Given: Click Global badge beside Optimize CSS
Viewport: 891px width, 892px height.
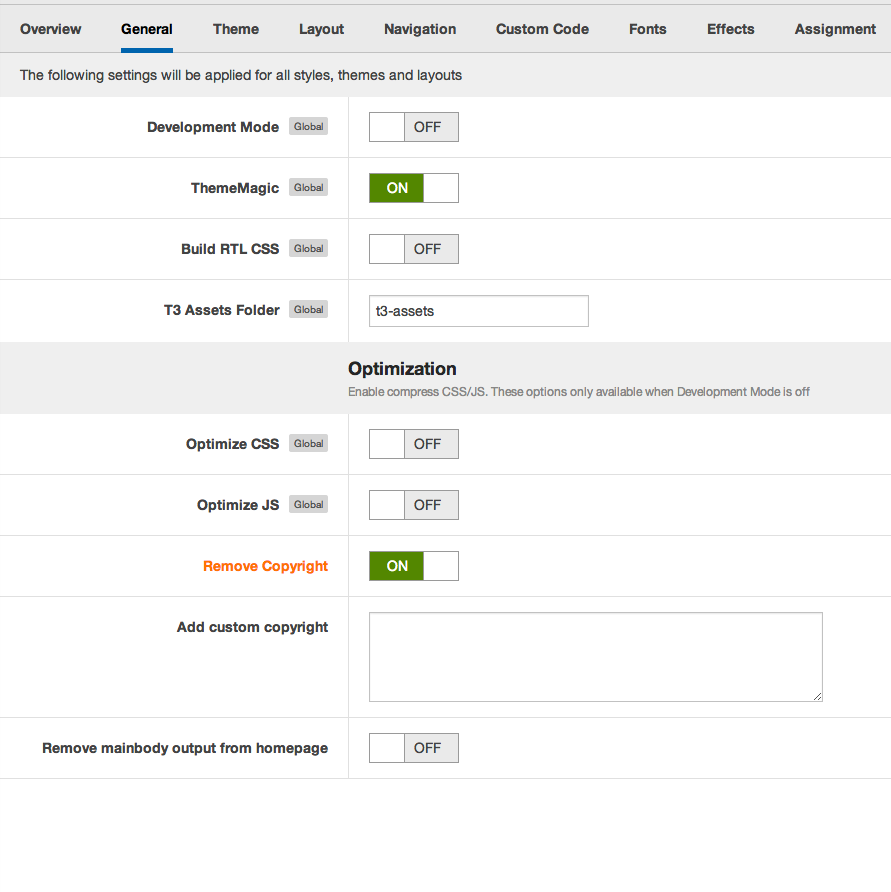Looking at the screenshot, I should [x=308, y=443].
